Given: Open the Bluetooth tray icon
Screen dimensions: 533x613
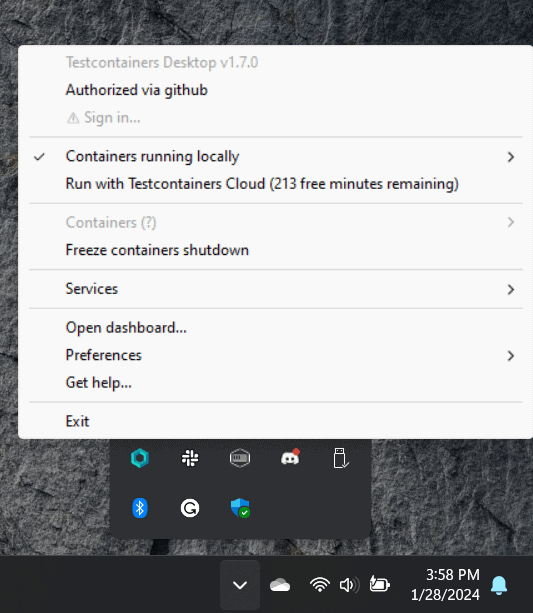Looking at the screenshot, I should [x=140, y=508].
